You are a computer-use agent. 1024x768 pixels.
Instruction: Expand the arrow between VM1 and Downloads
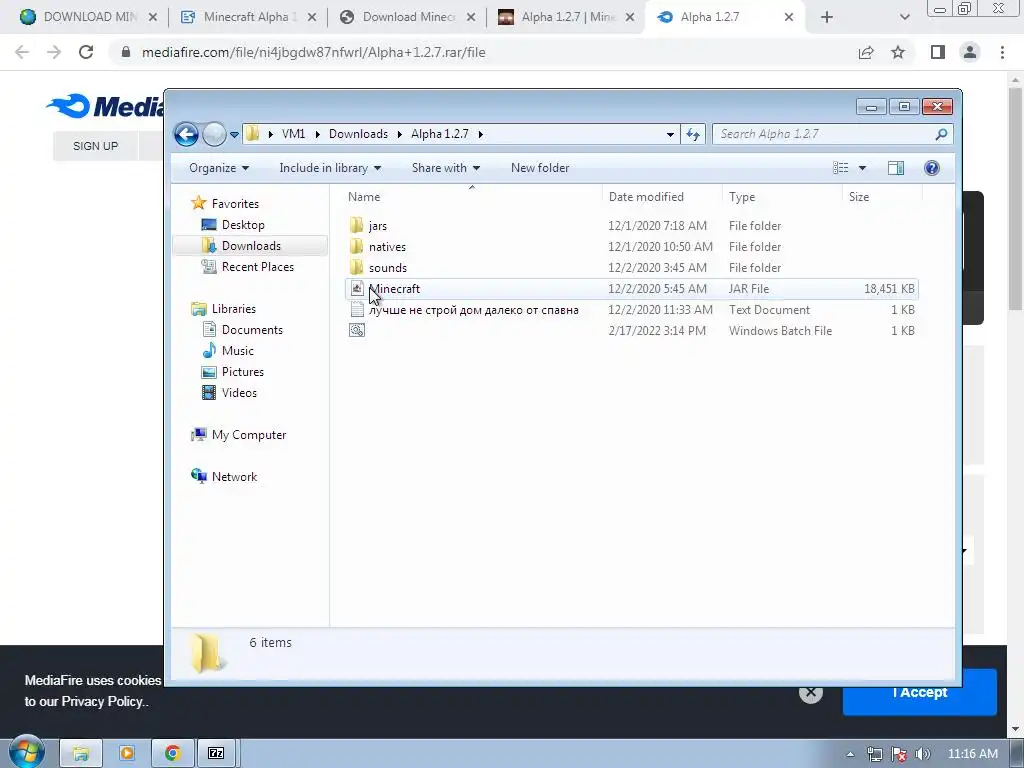[x=317, y=134]
